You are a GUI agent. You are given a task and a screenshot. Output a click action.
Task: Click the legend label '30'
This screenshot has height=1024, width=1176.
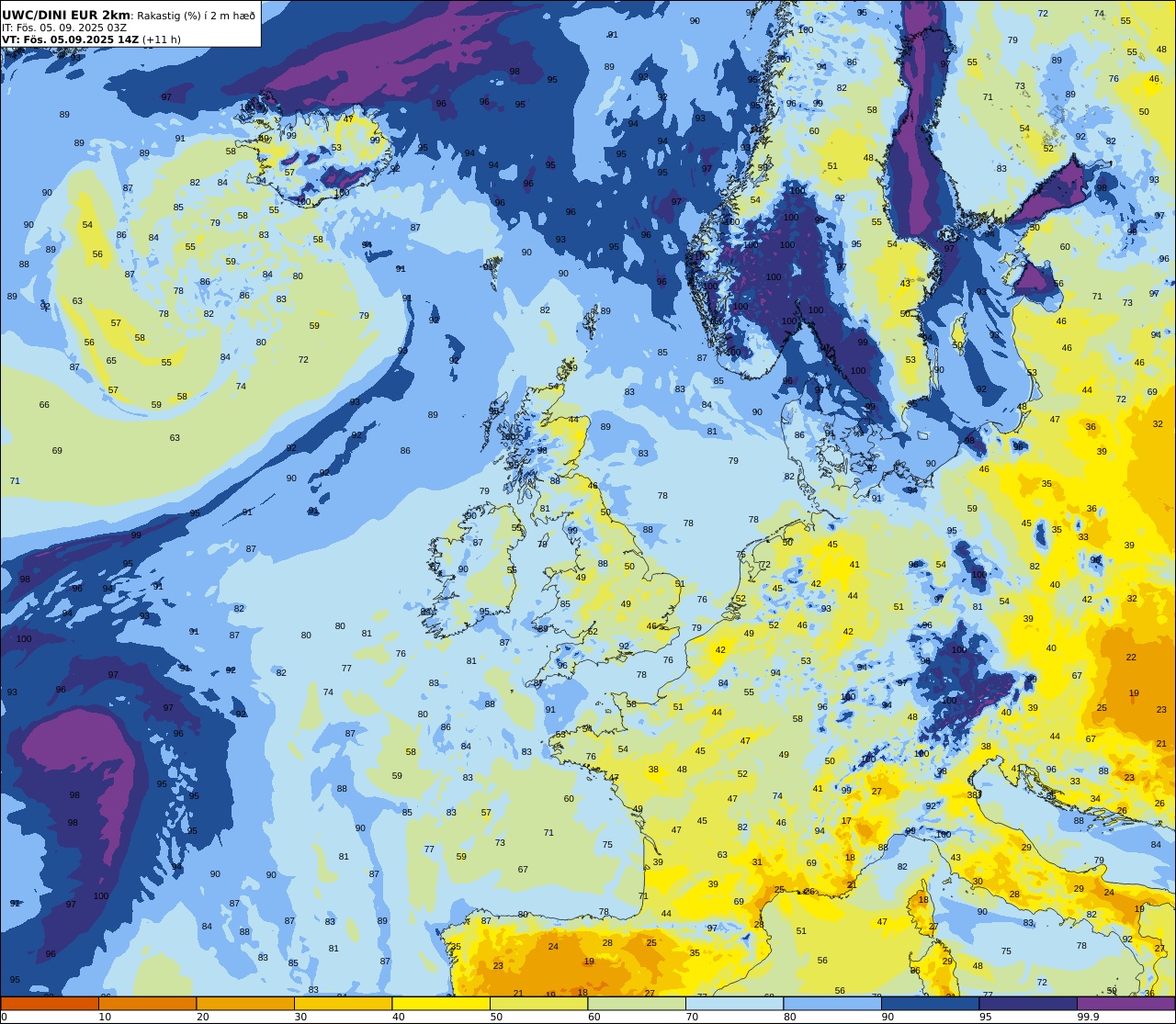coord(300,1017)
